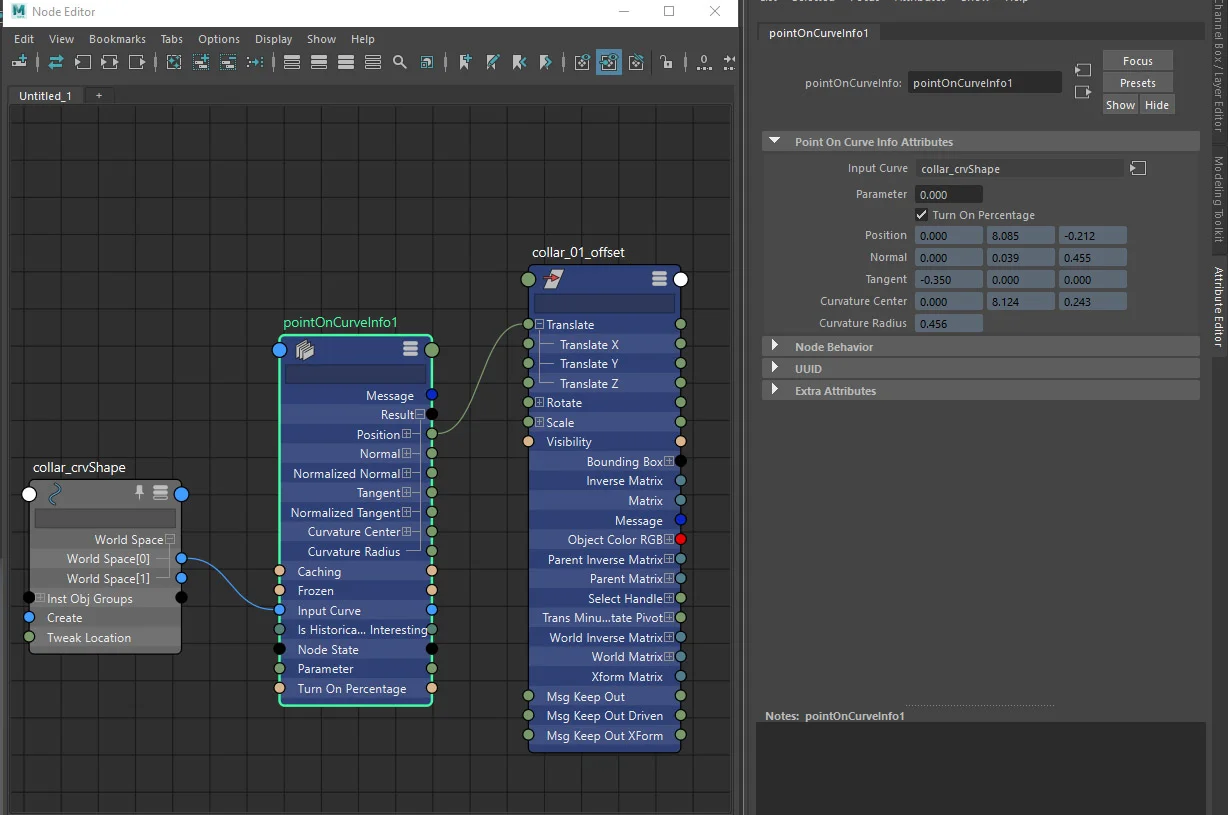Screen dimensions: 1228x815
Task: Click the Notes text area
Action: (980, 768)
